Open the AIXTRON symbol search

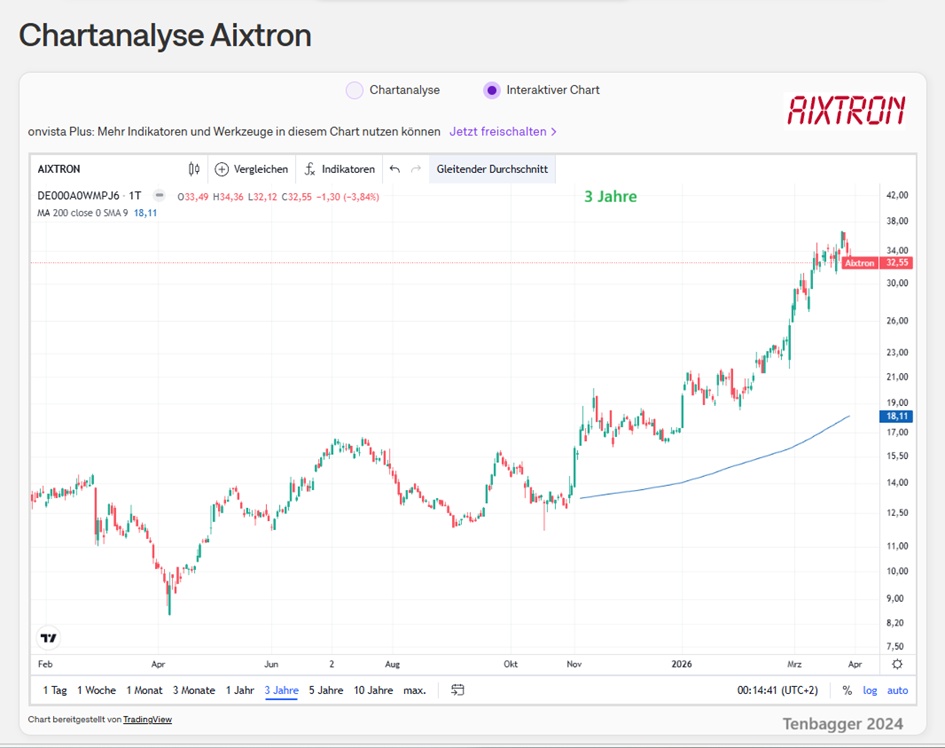pyautogui.click(x=59, y=169)
